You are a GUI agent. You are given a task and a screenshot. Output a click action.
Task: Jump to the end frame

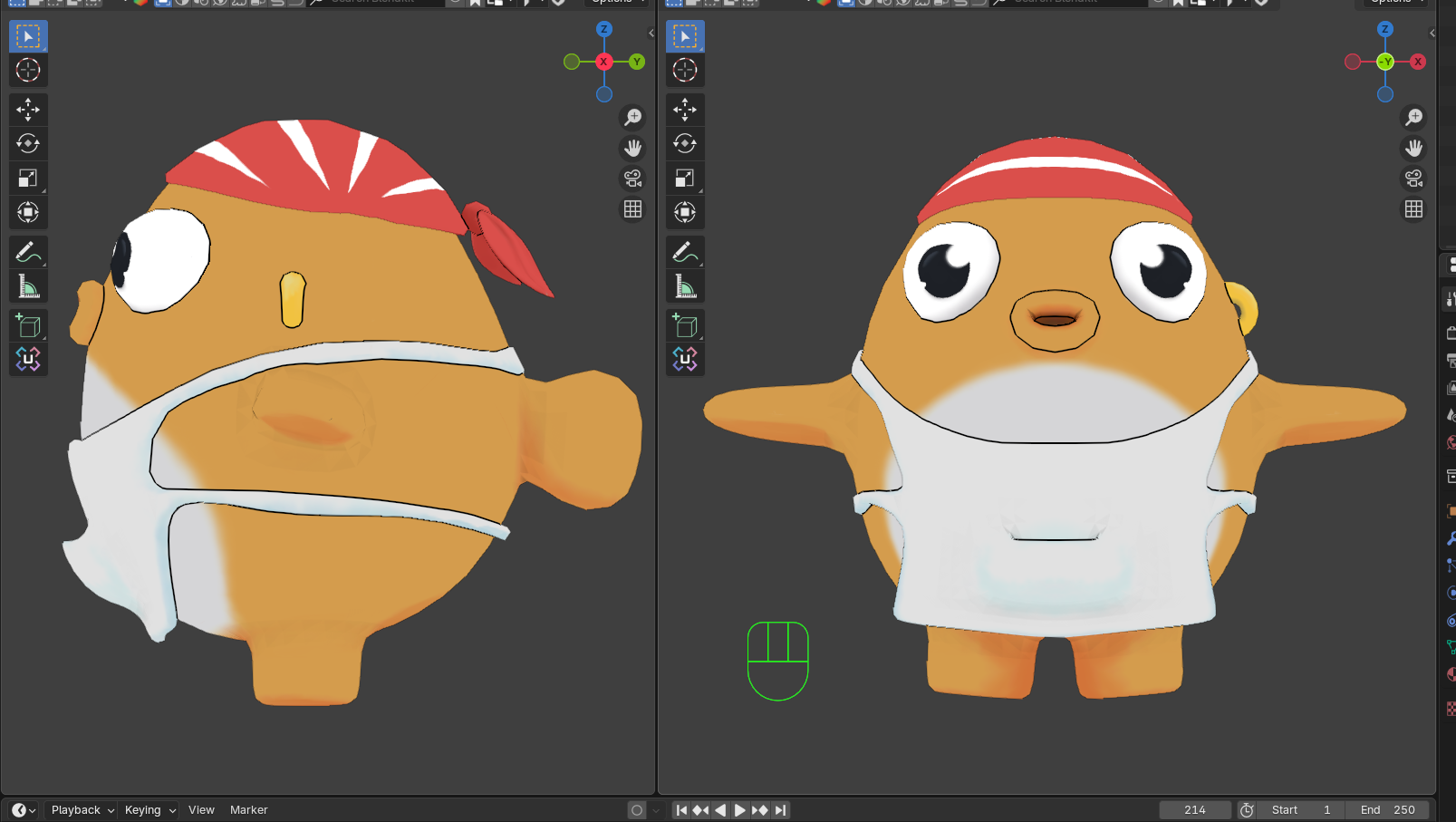[x=780, y=810]
